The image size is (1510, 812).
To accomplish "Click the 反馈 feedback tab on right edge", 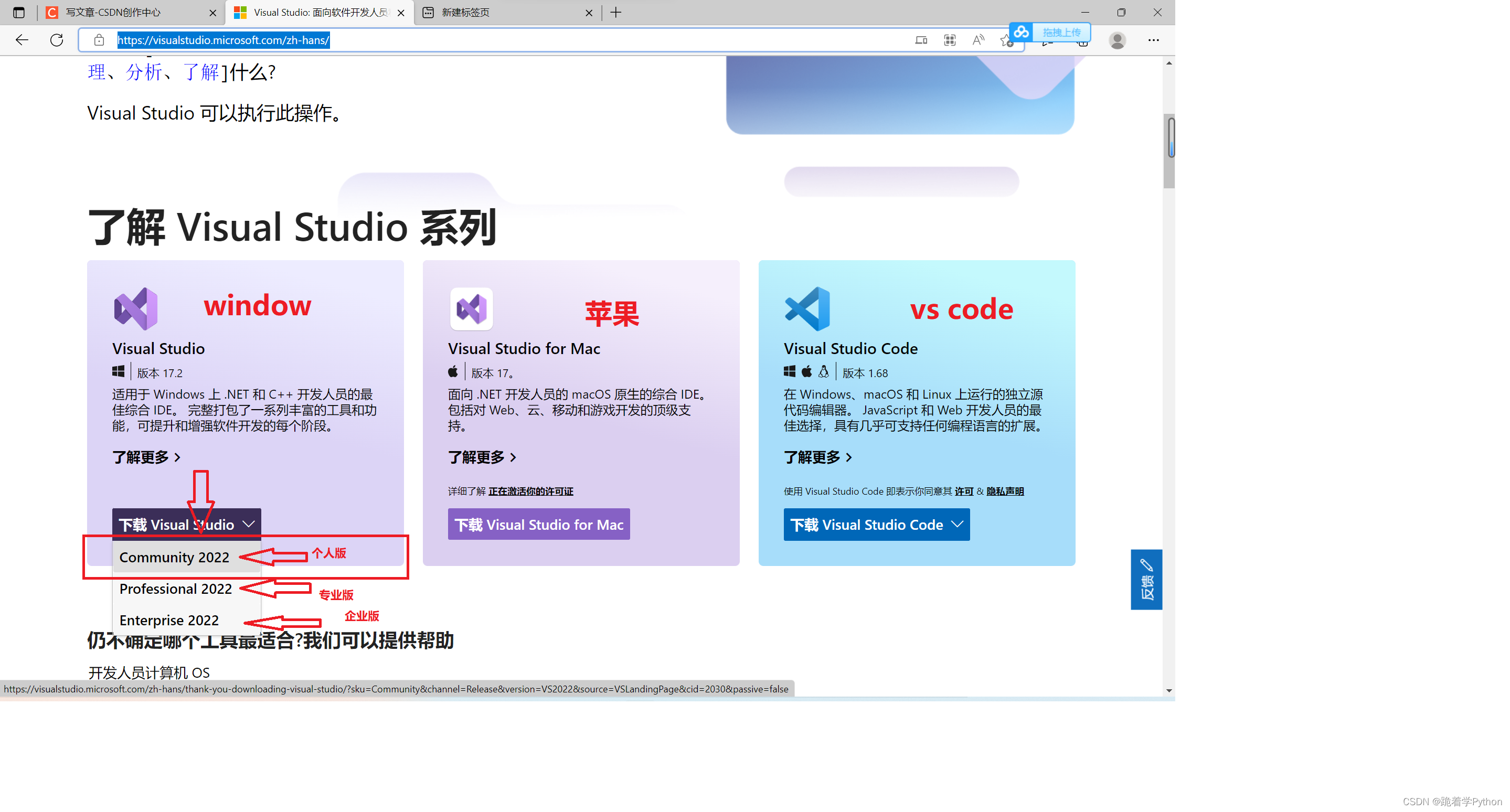I will (1146, 580).
